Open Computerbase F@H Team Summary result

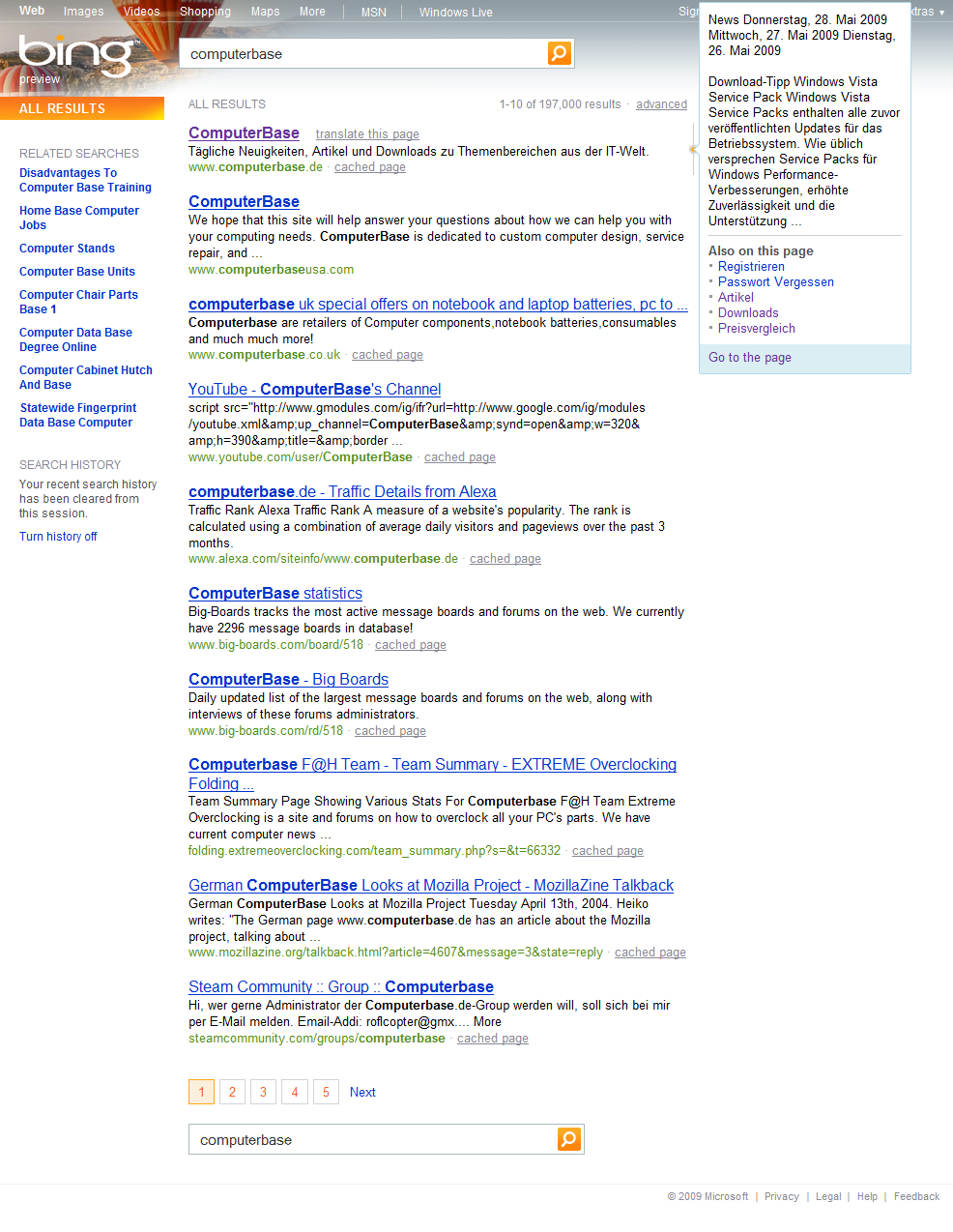[432, 774]
